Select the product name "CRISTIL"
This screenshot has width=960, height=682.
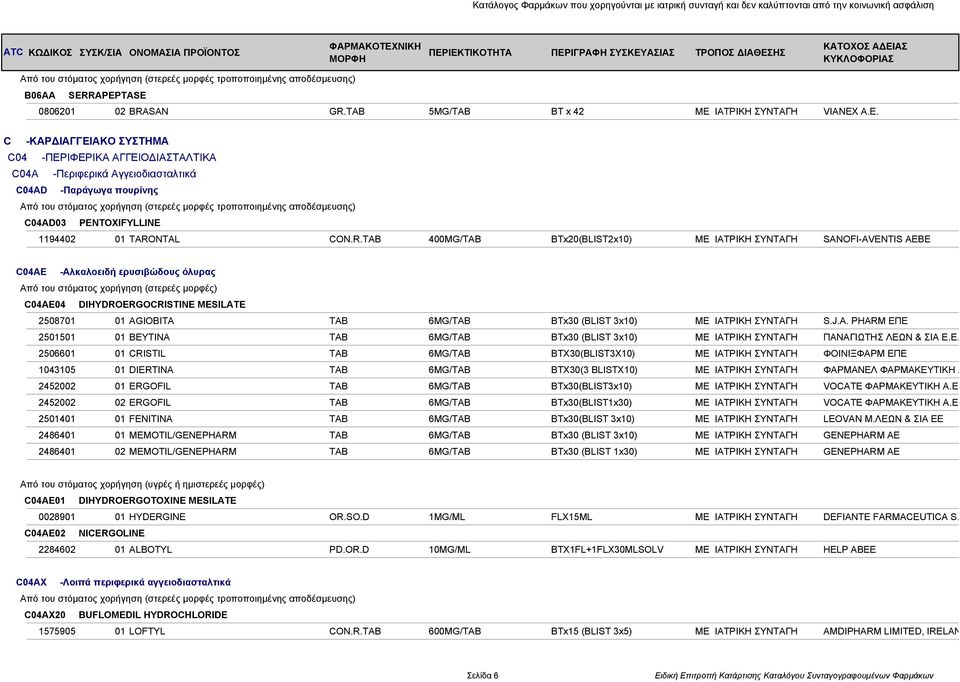tap(147, 354)
